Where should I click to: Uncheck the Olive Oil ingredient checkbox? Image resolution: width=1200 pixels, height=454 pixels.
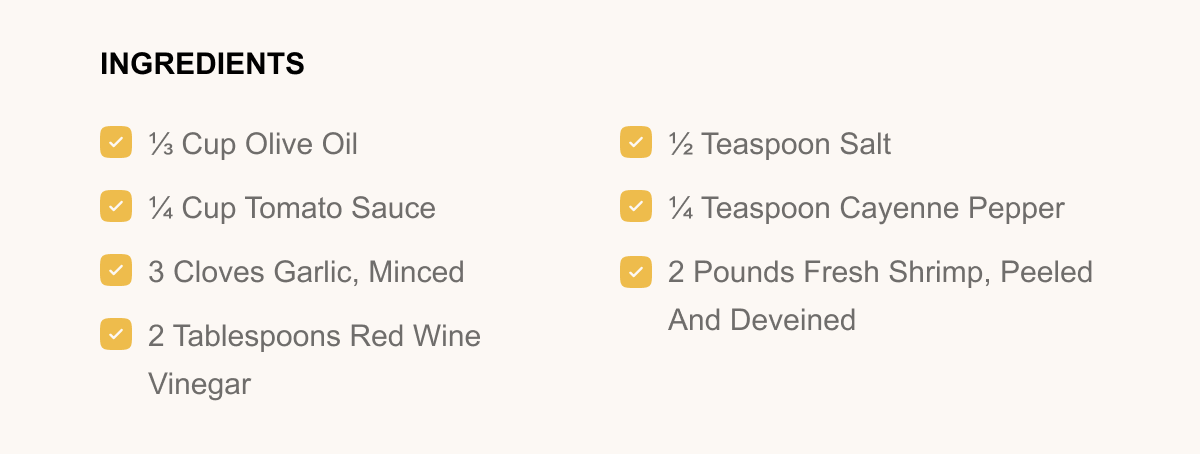[116, 142]
